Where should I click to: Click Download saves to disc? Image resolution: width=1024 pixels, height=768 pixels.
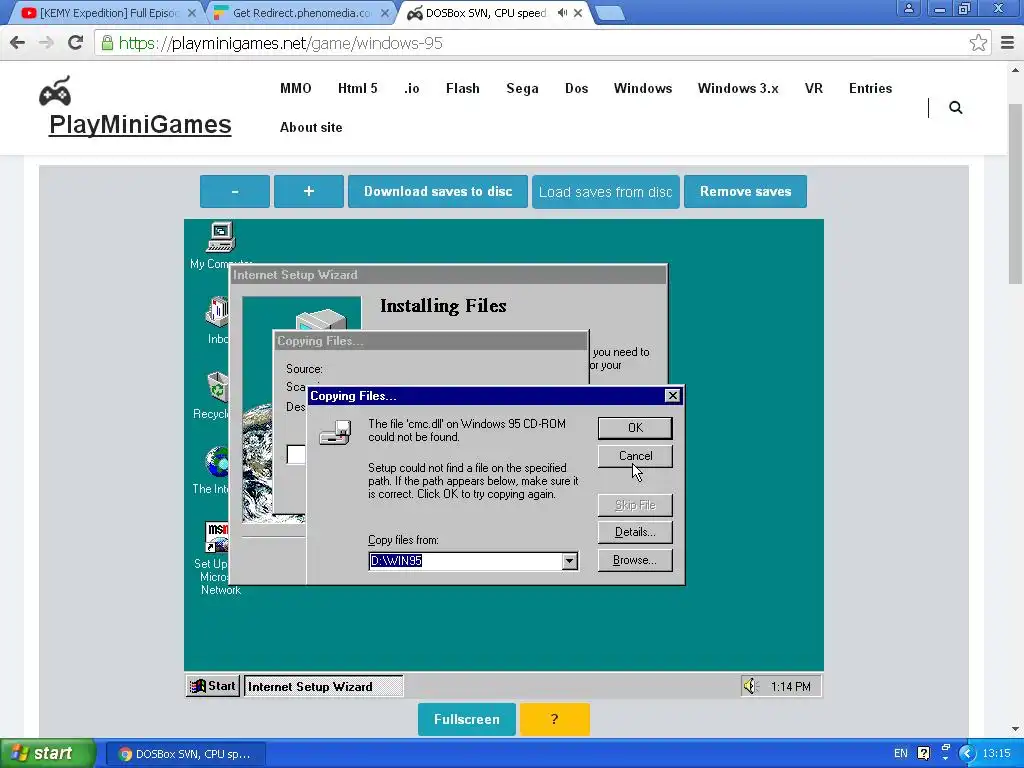(438, 191)
